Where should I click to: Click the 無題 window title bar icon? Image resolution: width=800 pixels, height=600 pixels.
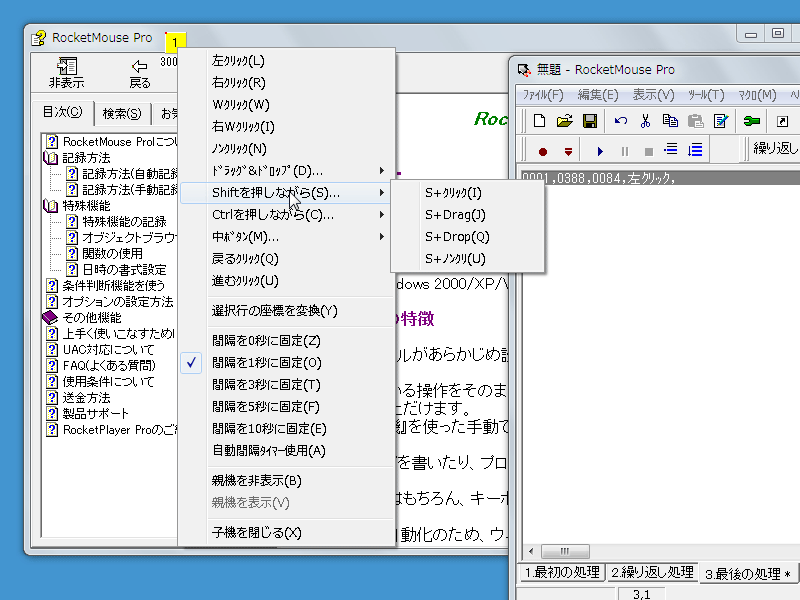point(524,70)
